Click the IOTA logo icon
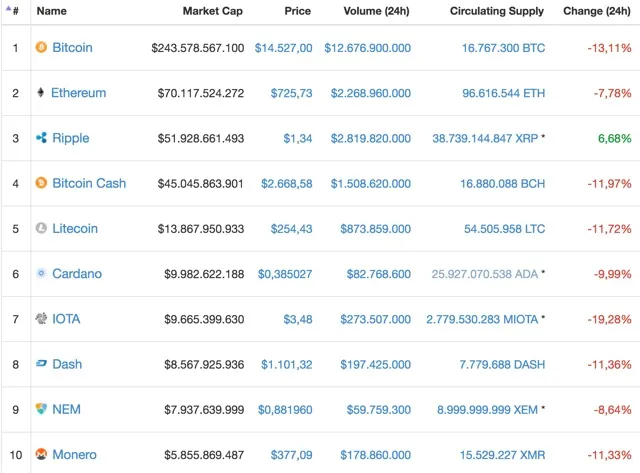This screenshot has height=473, width=640. (x=41, y=319)
